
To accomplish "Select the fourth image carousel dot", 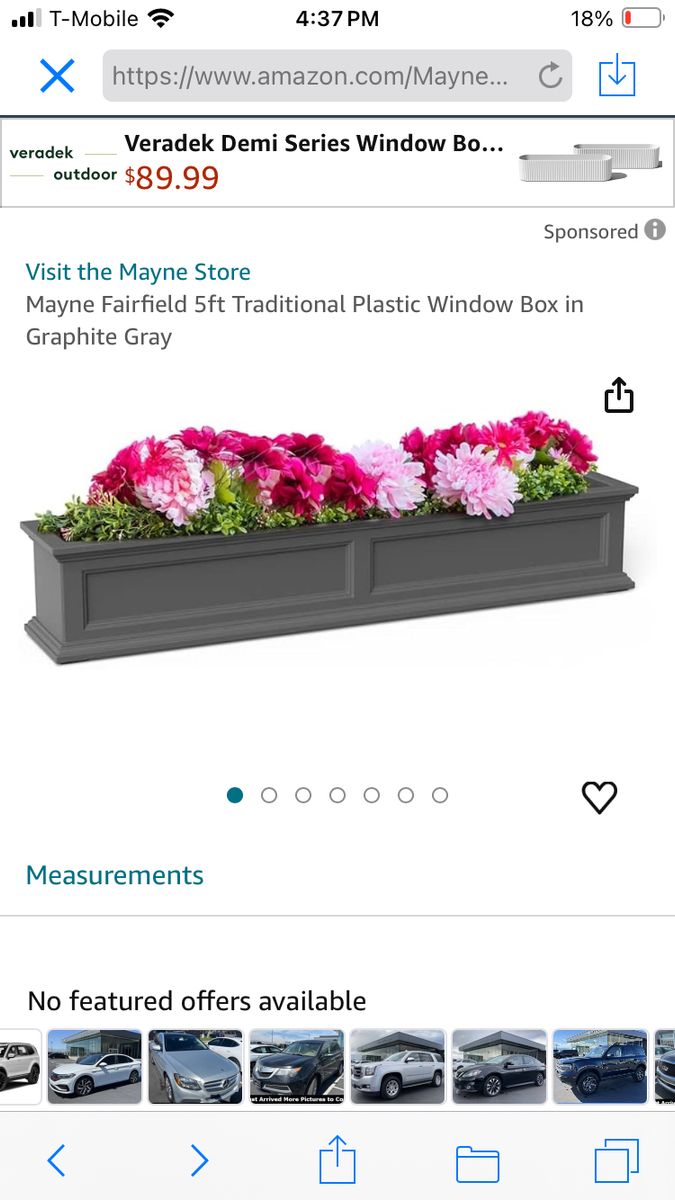I will [x=337, y=795].
